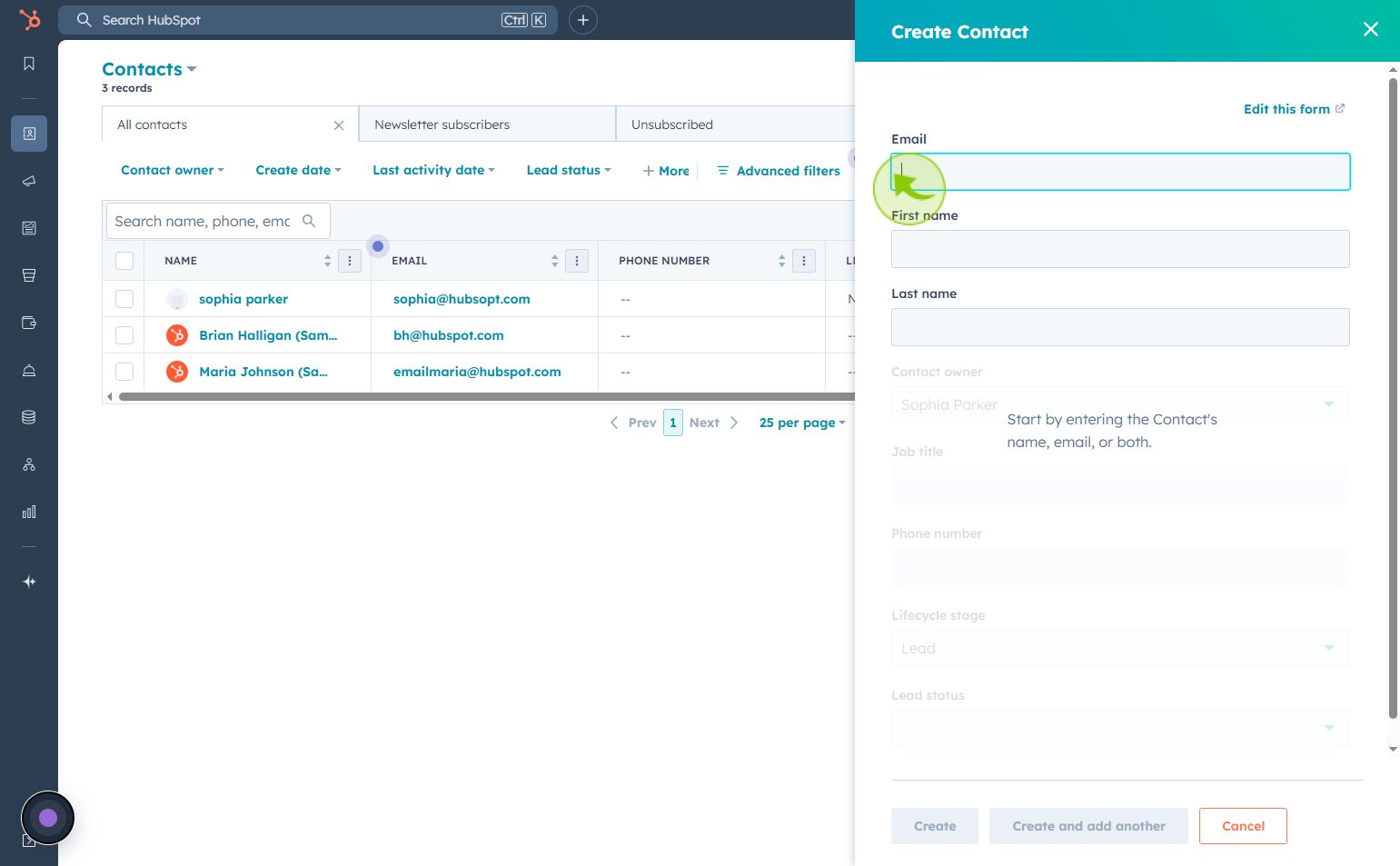
Task: Open Contact owner Sophia Parker dropdown
Action: click(x=1120, y=404)
